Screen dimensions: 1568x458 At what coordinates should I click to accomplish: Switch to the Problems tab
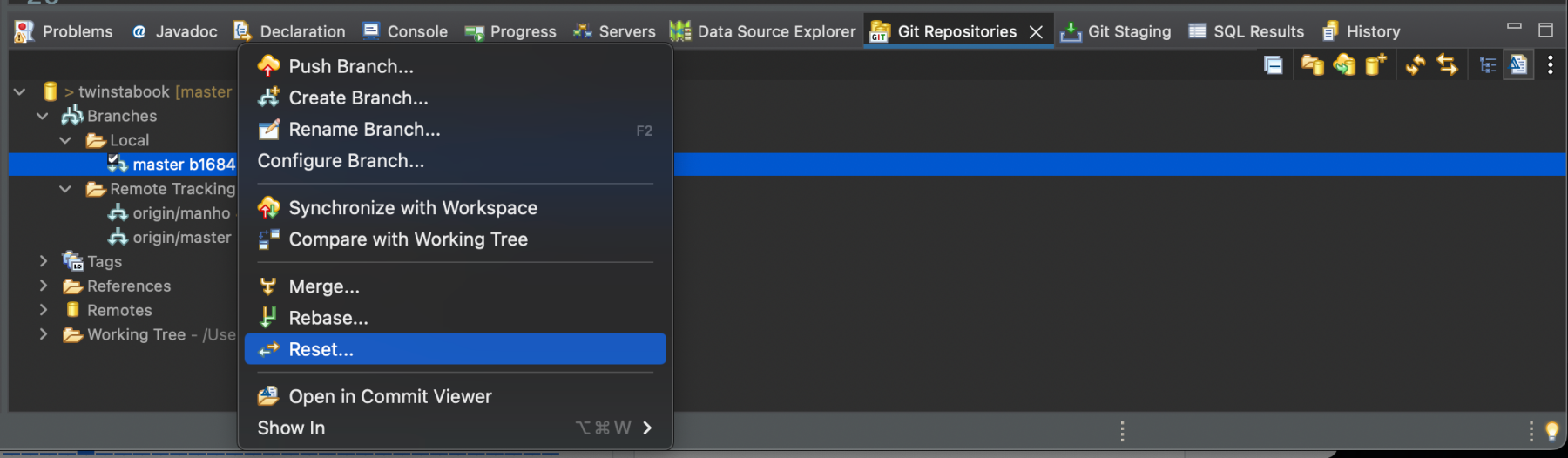point(64,31)
